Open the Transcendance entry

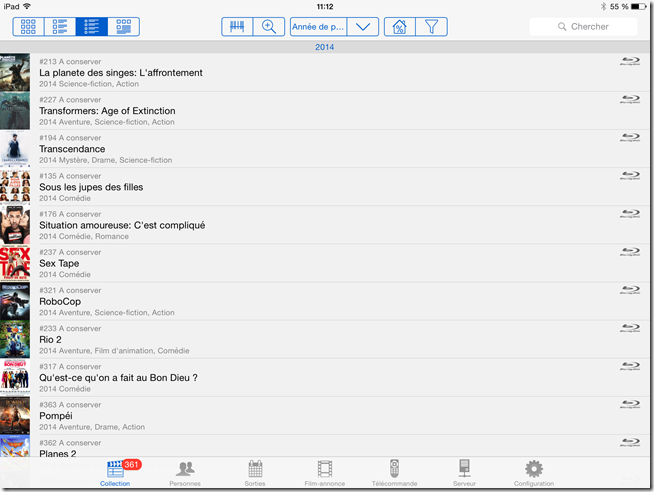pyautogui.click(x=325, y=149)
